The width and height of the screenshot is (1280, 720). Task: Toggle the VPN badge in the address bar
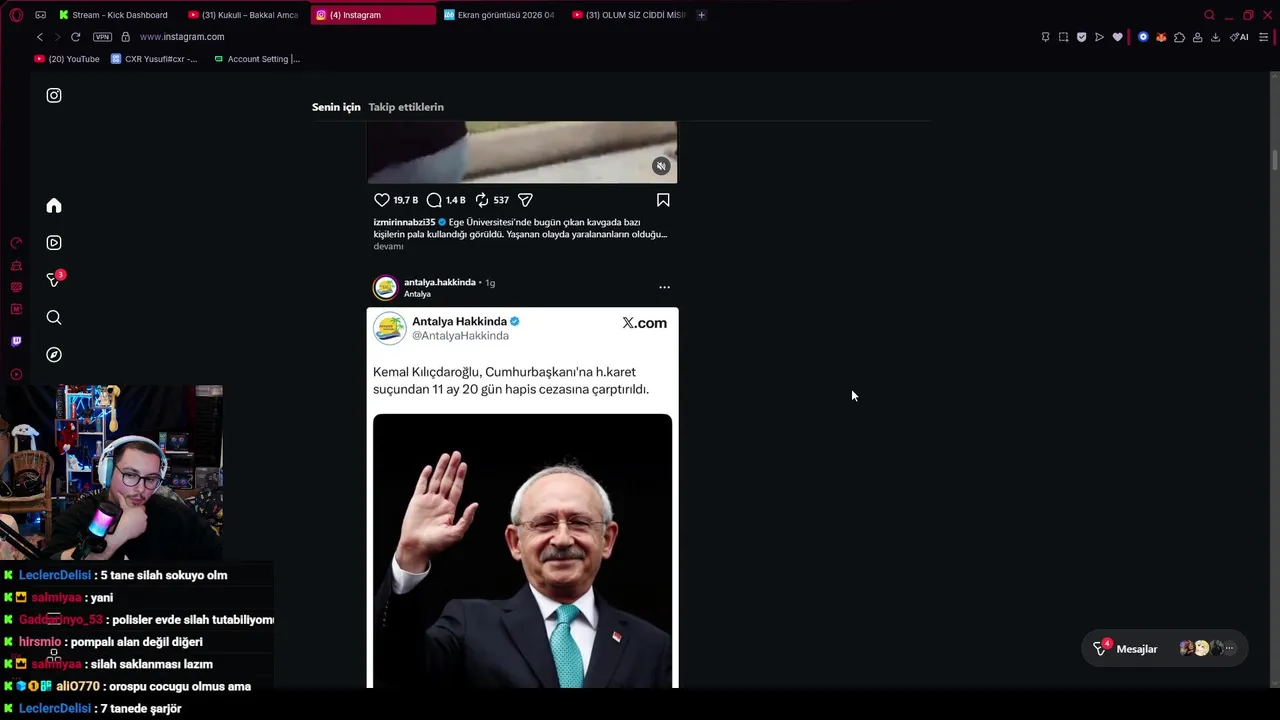click(102, 37)
